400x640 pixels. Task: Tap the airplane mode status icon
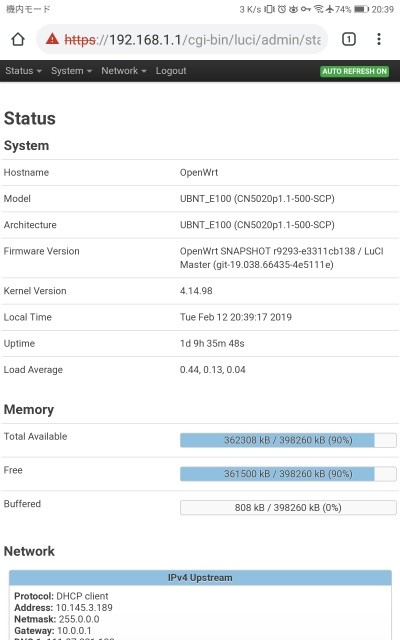[x=330, y=9]
